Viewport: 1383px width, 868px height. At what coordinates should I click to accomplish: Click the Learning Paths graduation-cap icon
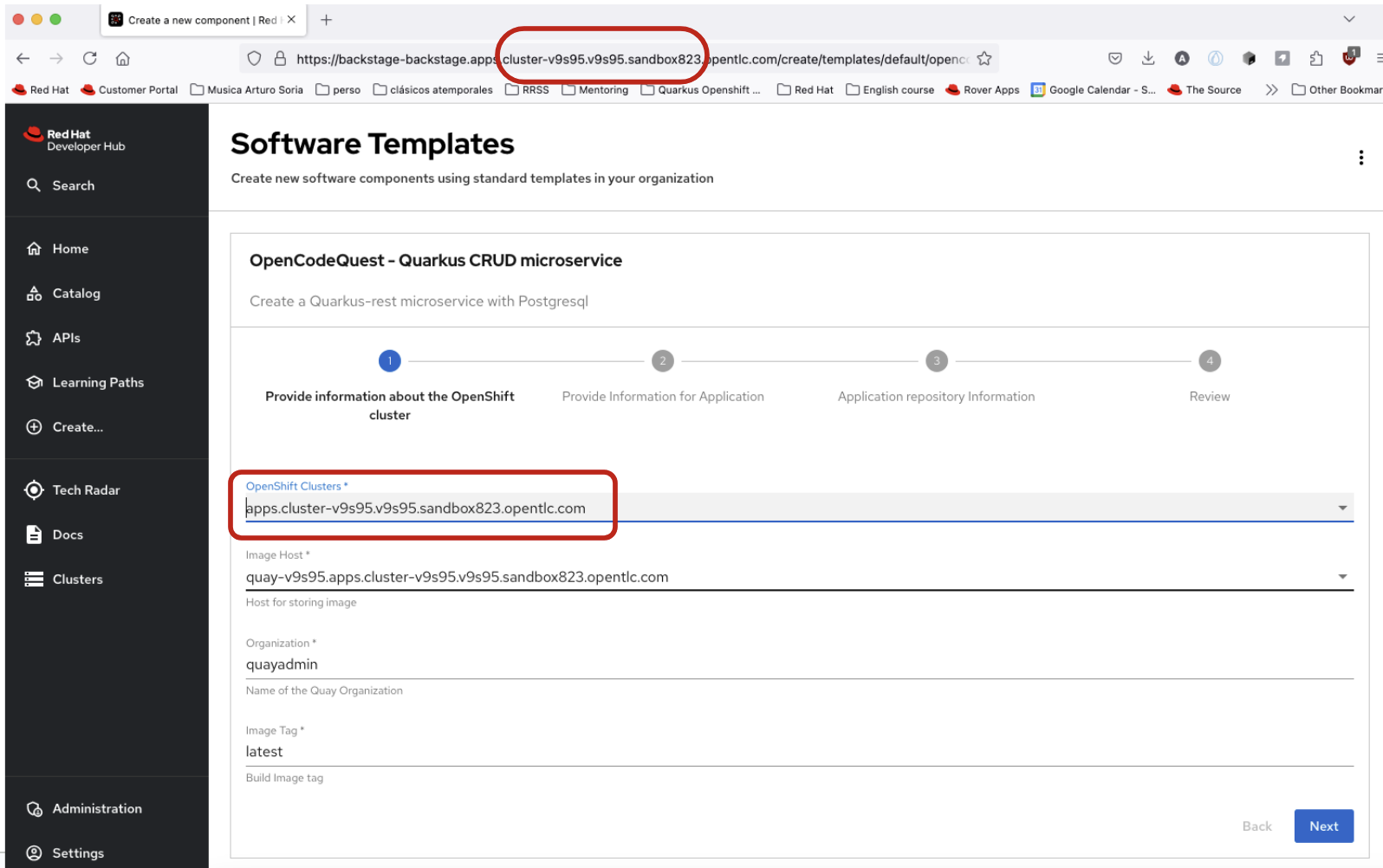coord(34,383)
